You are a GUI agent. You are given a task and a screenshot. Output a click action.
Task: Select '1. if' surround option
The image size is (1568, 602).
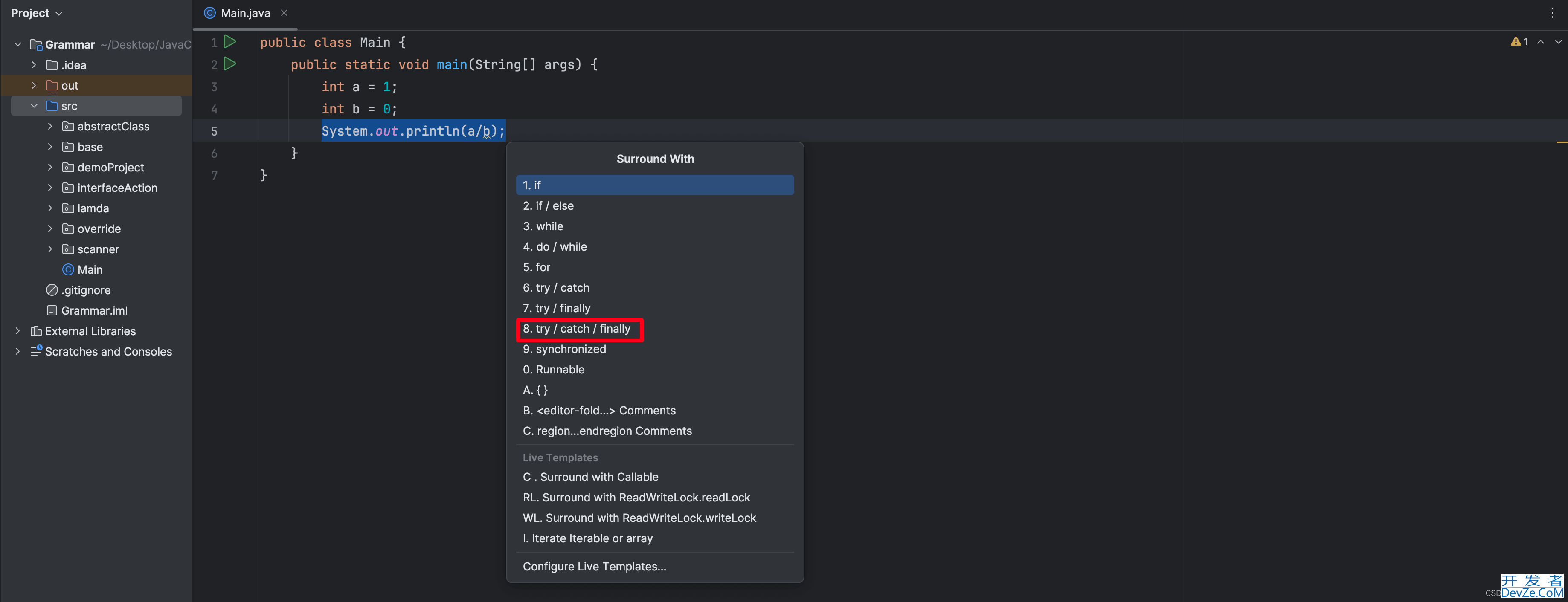click(654, 185)
